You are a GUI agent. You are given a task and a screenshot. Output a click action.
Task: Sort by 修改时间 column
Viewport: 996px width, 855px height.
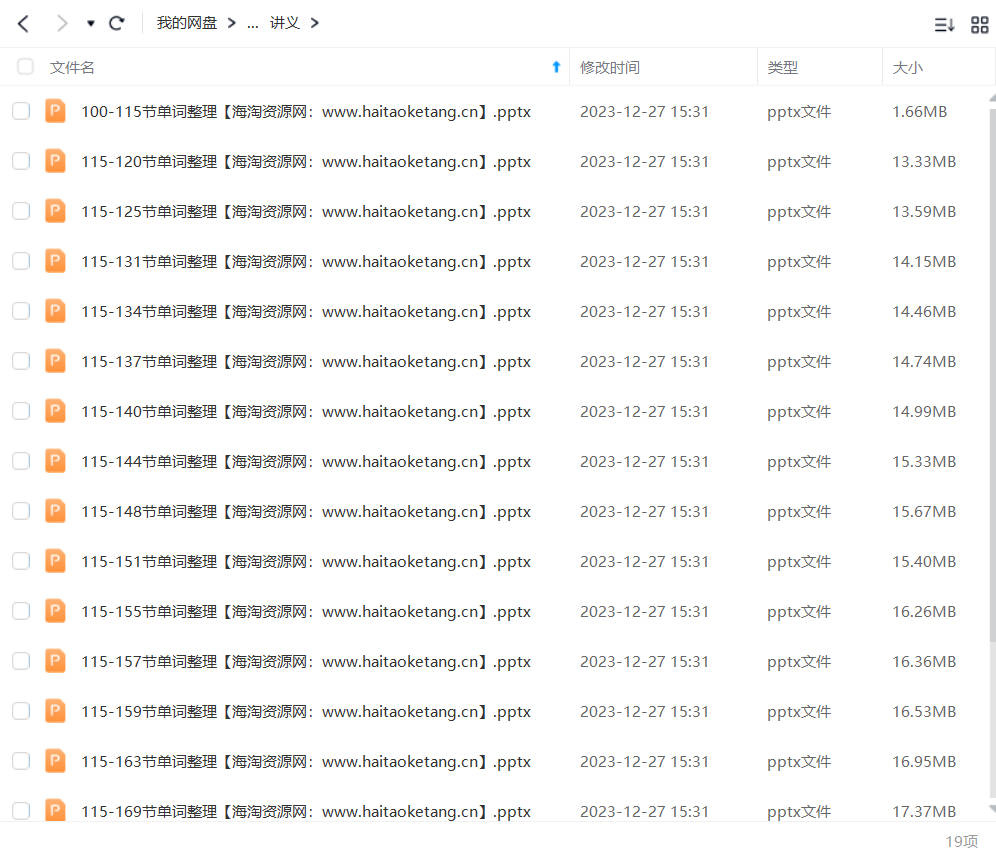610,67
